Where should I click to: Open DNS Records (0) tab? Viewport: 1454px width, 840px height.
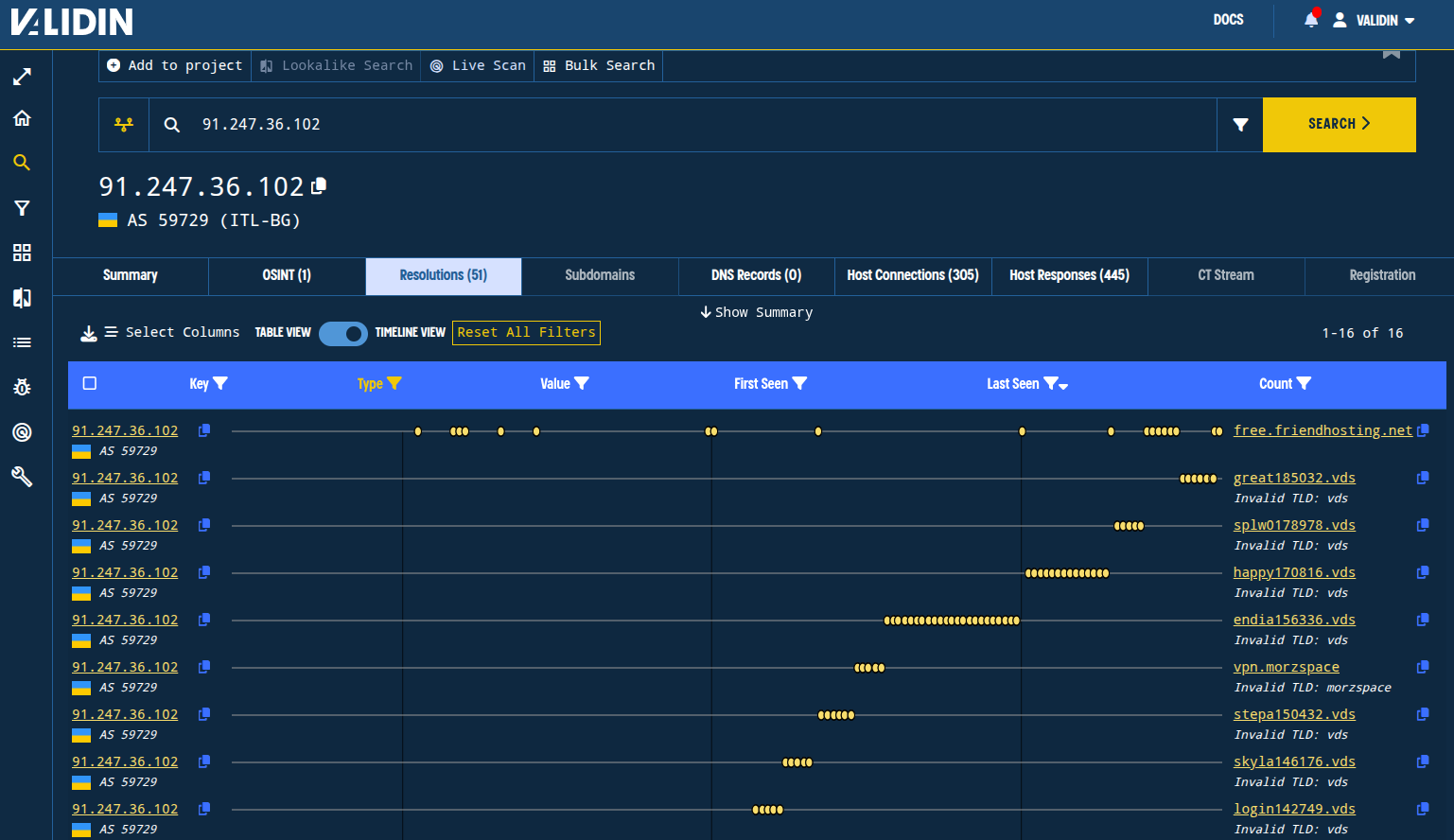pyautogui.click(x=757, y=275)
